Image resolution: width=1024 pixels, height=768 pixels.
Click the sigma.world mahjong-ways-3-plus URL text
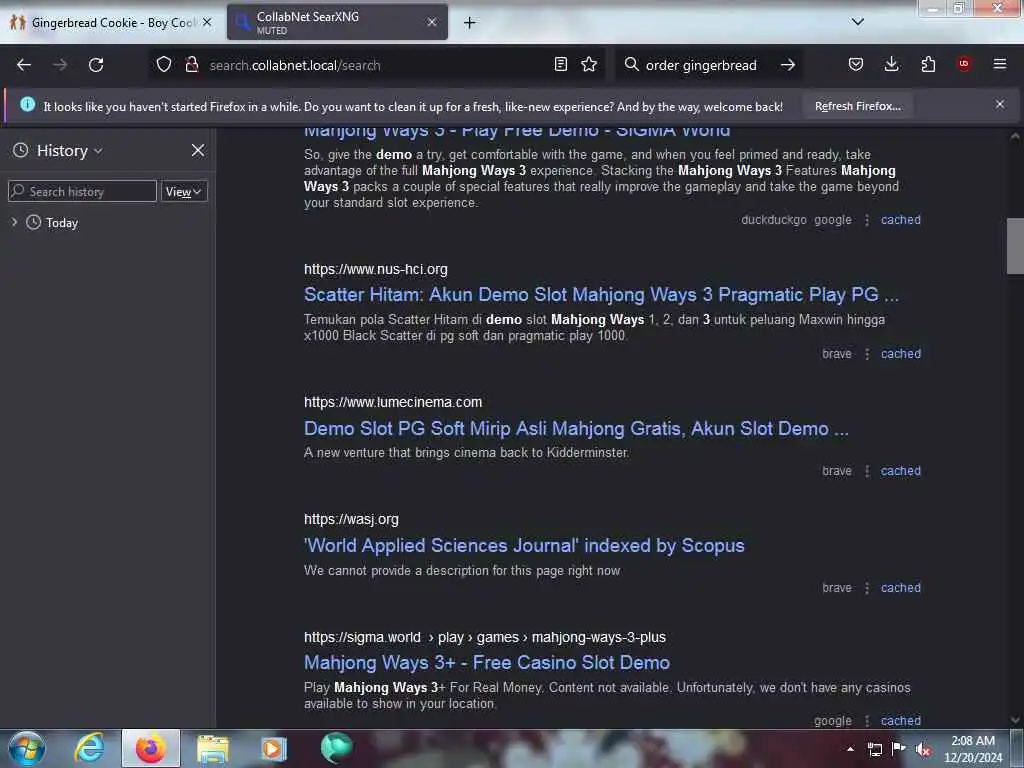pos(485,637)
